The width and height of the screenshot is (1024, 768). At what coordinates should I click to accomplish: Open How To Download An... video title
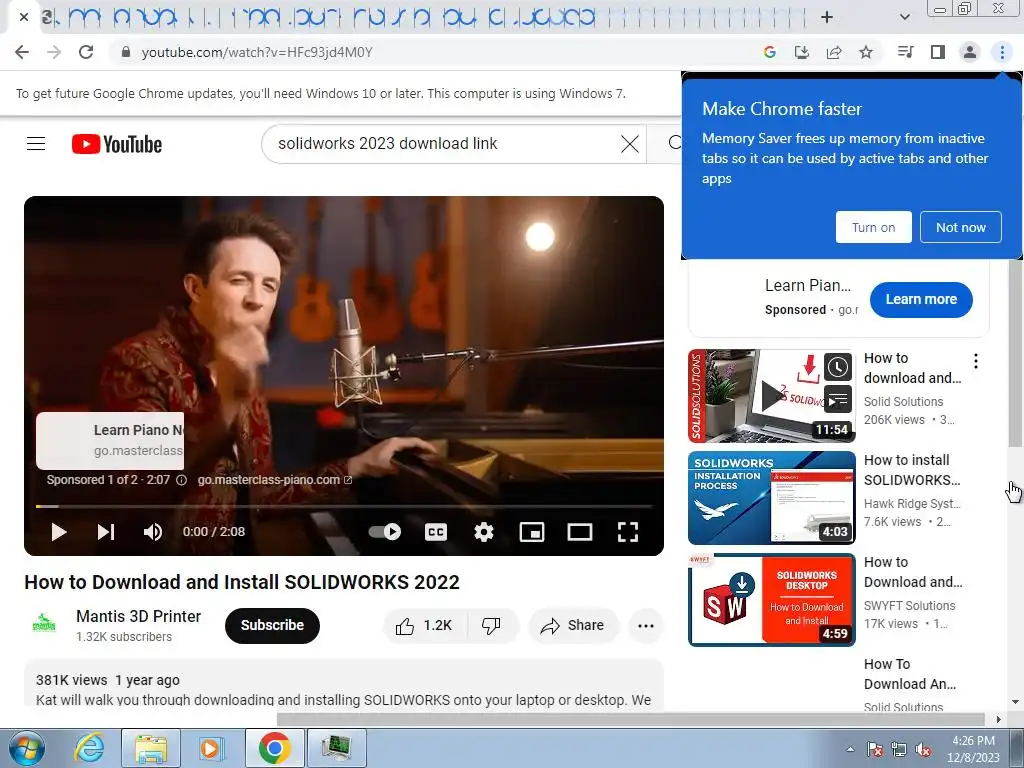point(910,674)
